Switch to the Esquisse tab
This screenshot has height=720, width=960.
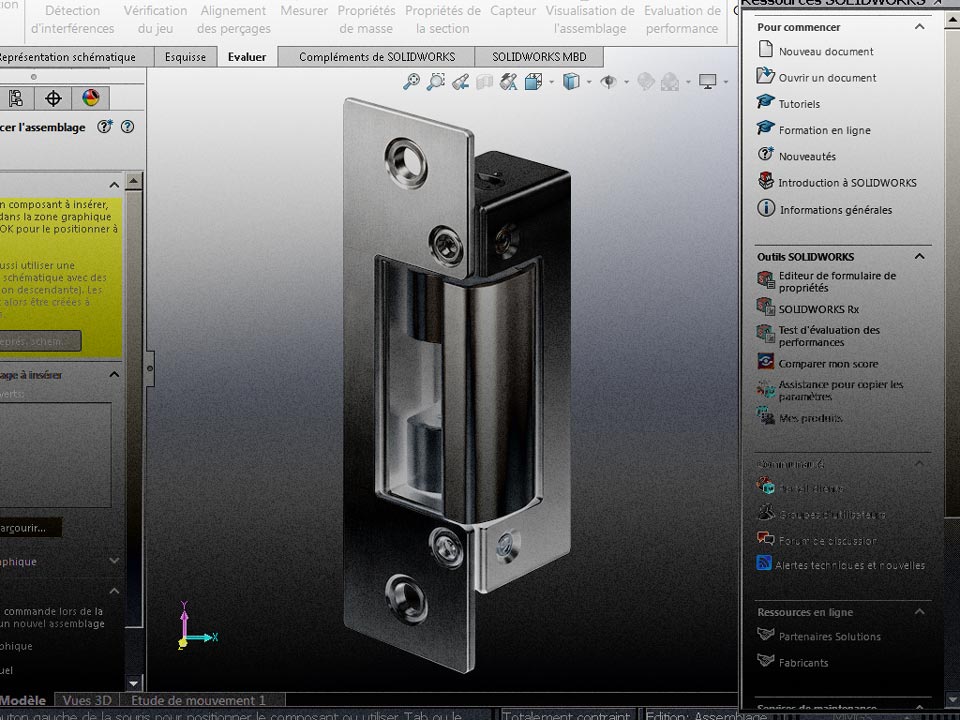click(x=185, y=57)
